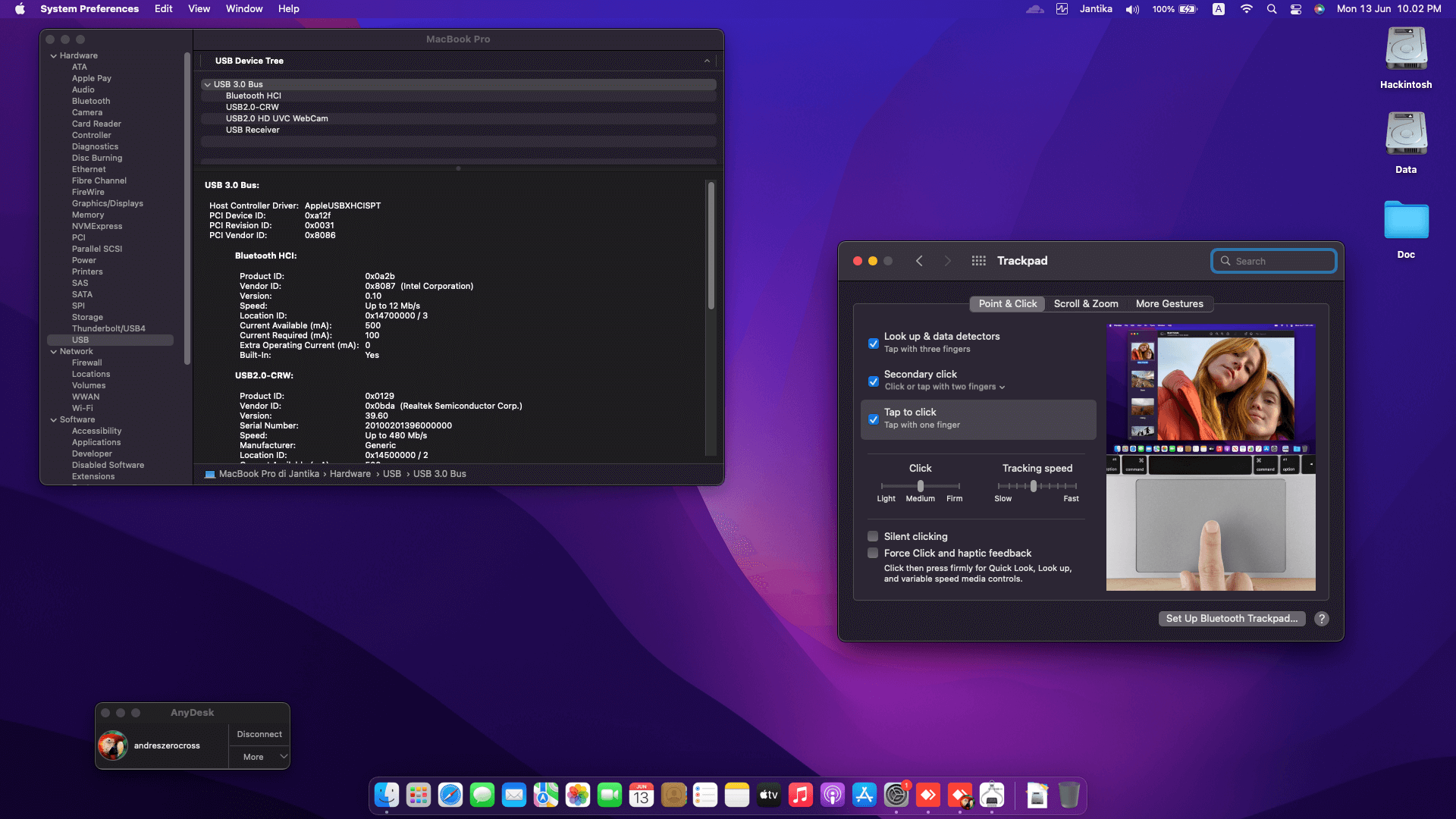Enable Force Click and haptic feedback

(874, 553)
